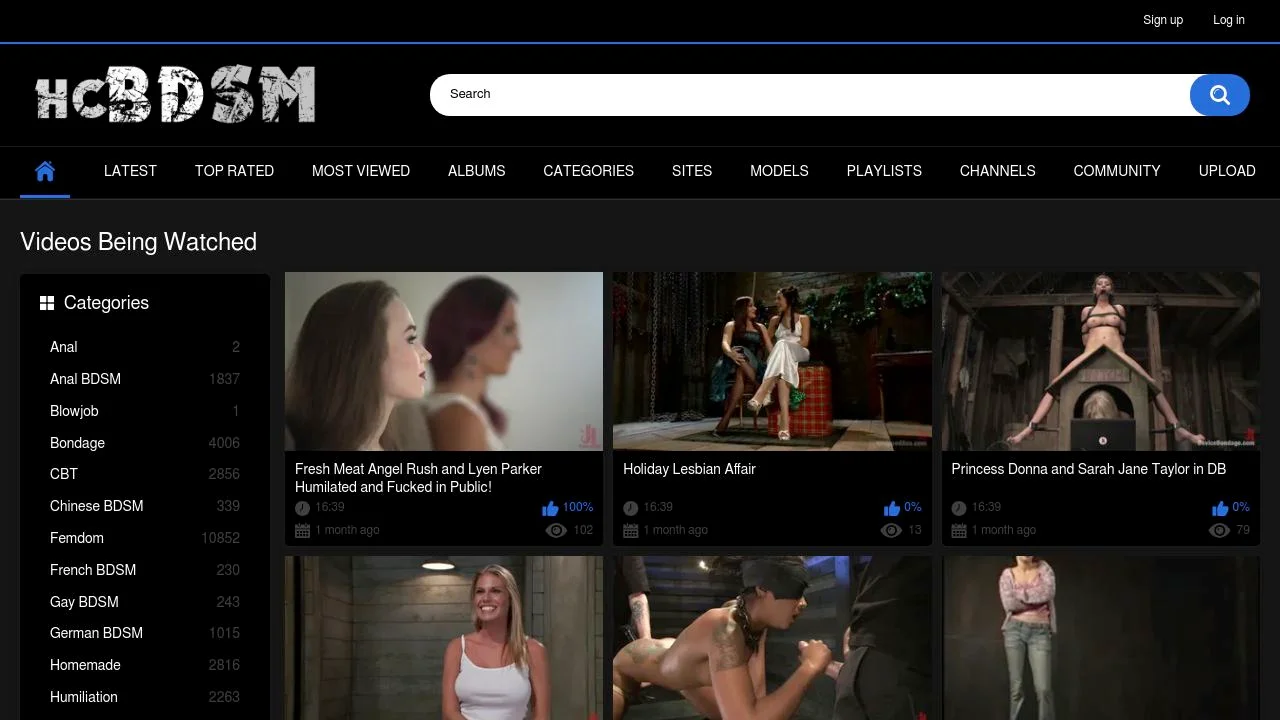Screen dimensions: 1280x720
Task: Click the eye icon showing 13 views
Action: (x=891, y=530)
